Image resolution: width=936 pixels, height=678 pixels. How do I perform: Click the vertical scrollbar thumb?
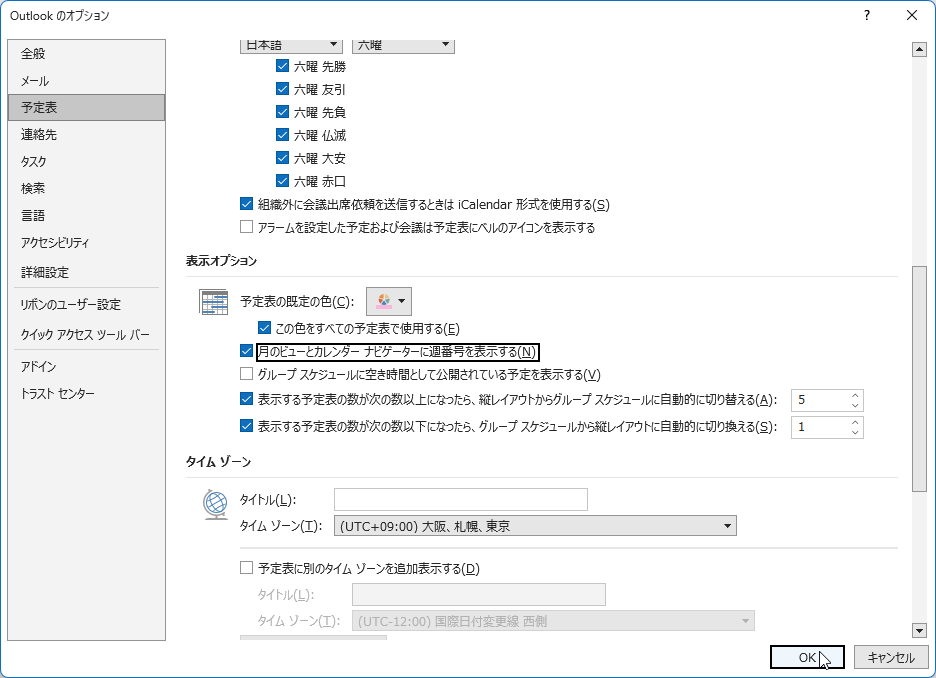click(919, 379)
